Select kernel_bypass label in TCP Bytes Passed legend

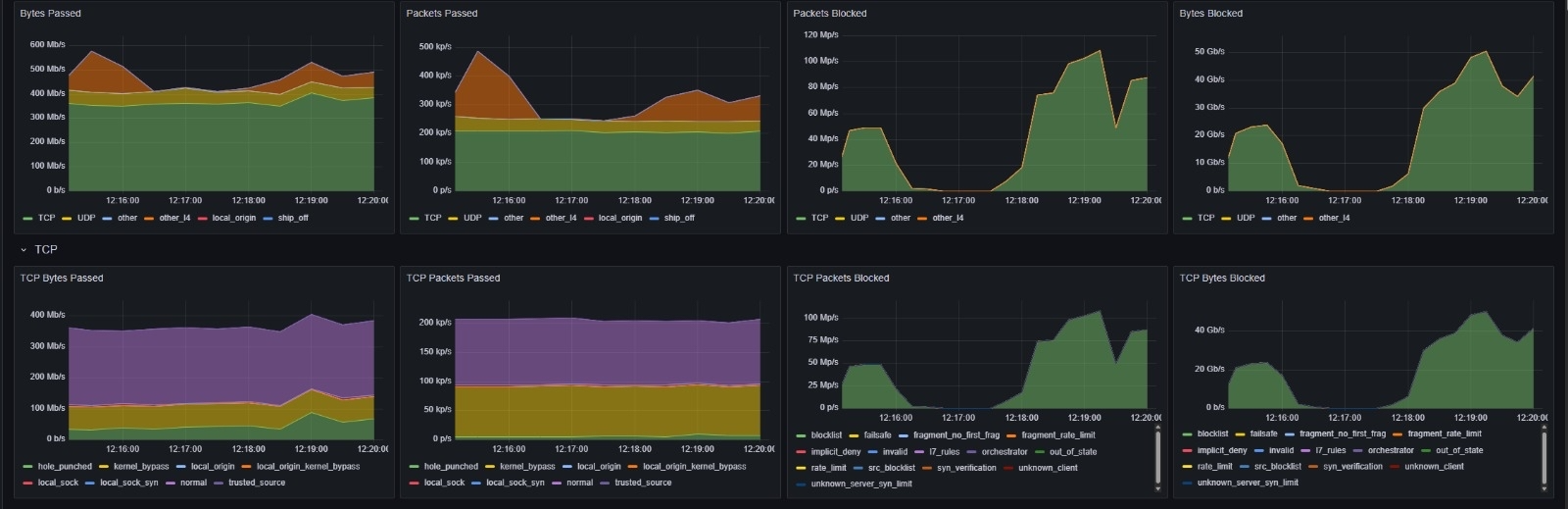pyautogui.click(x=141, y=467)
